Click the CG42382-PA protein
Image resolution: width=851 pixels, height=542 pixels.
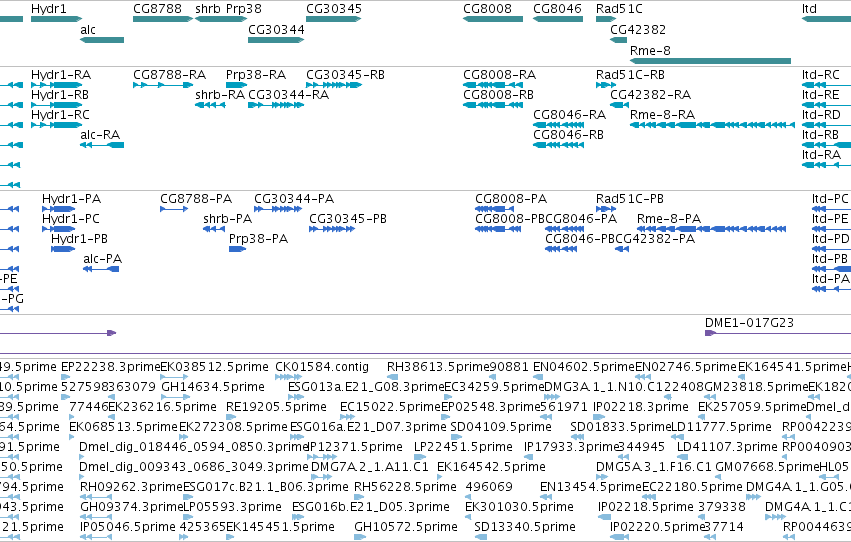622,249
